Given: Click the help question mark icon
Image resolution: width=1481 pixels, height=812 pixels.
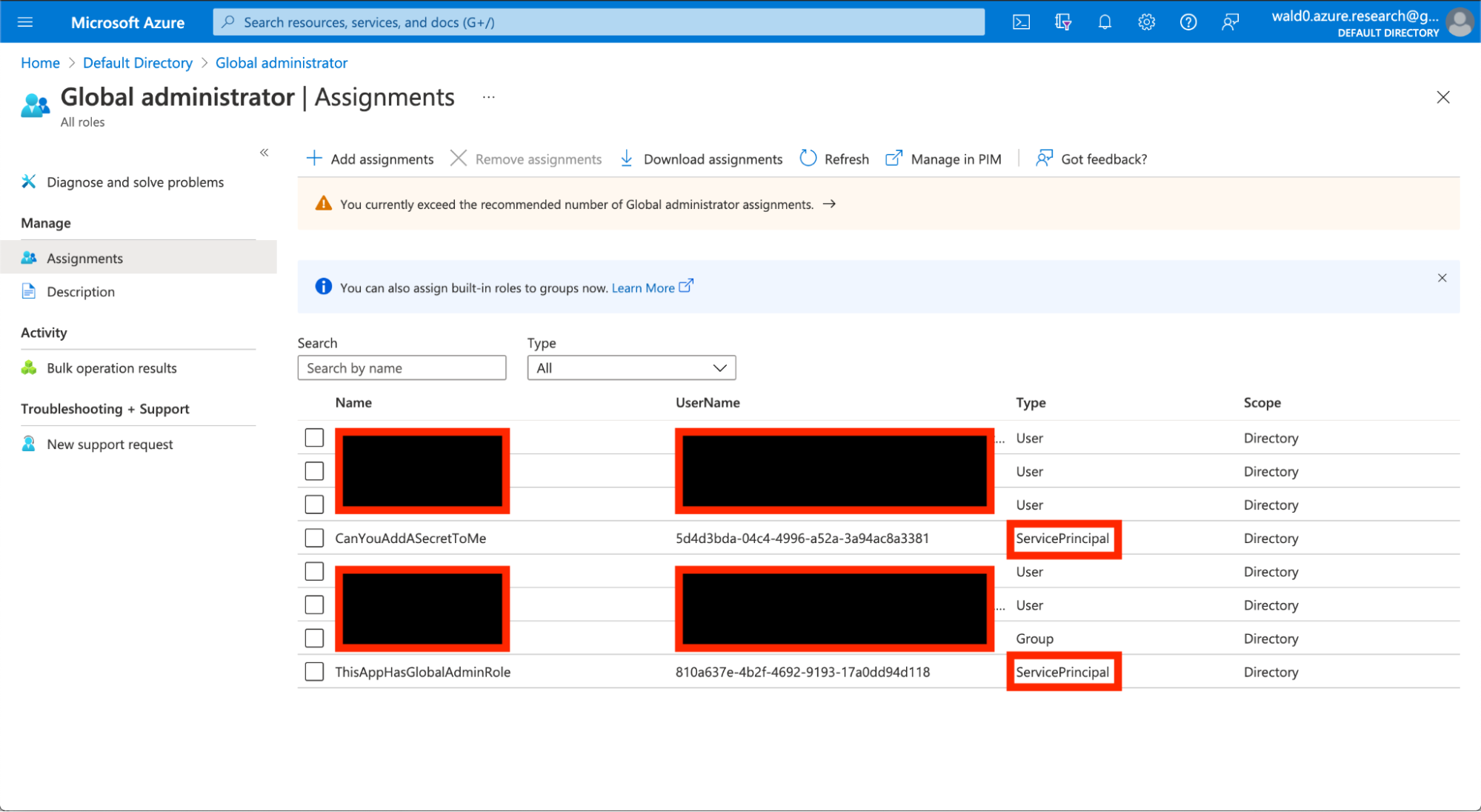Looking at the screenshot, I should (x=1188, y=22).
